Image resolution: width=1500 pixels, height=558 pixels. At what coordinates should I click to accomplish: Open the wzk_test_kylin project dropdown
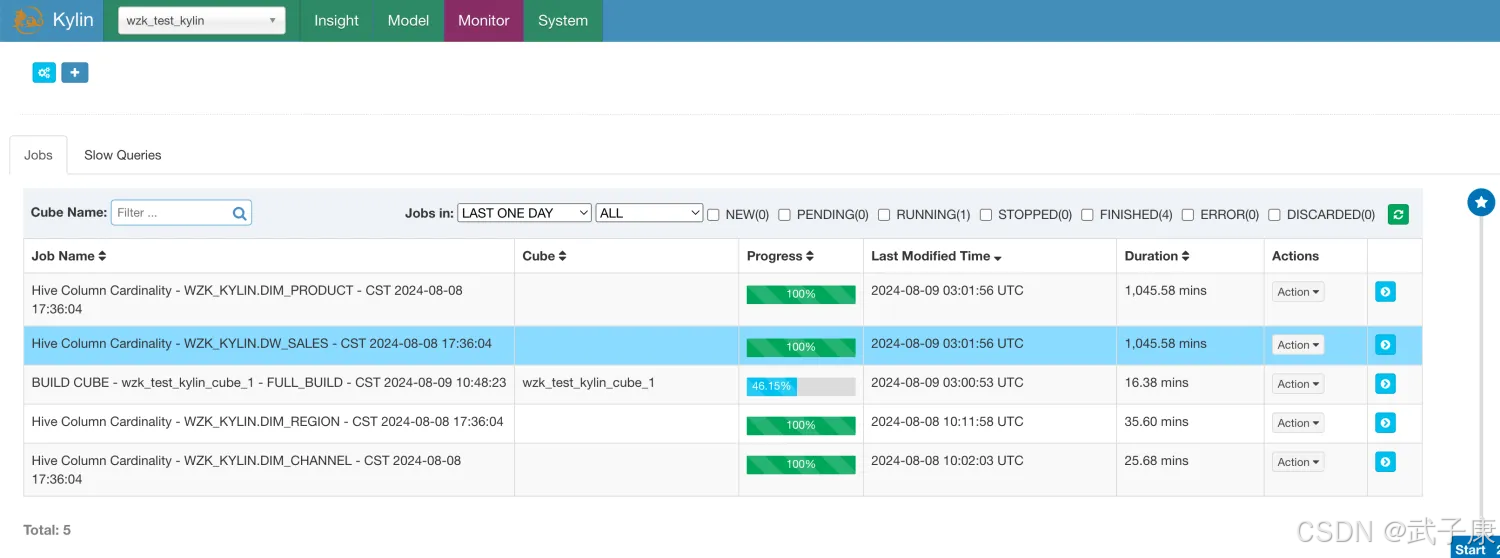tap(201, 21)
